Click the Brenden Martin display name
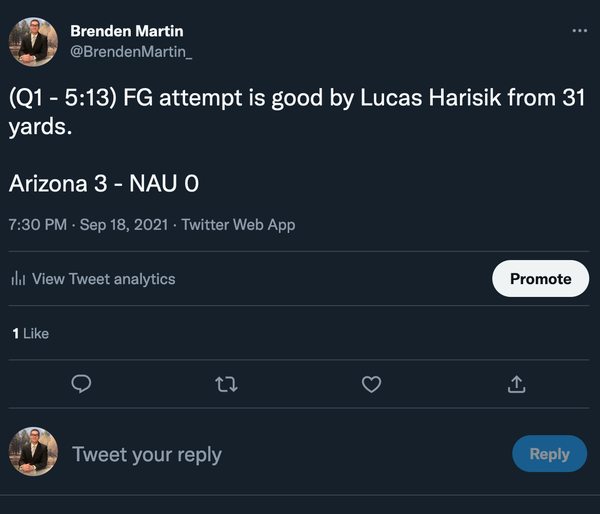The width and height of the screenshot is (600, 514). [127, 31]
